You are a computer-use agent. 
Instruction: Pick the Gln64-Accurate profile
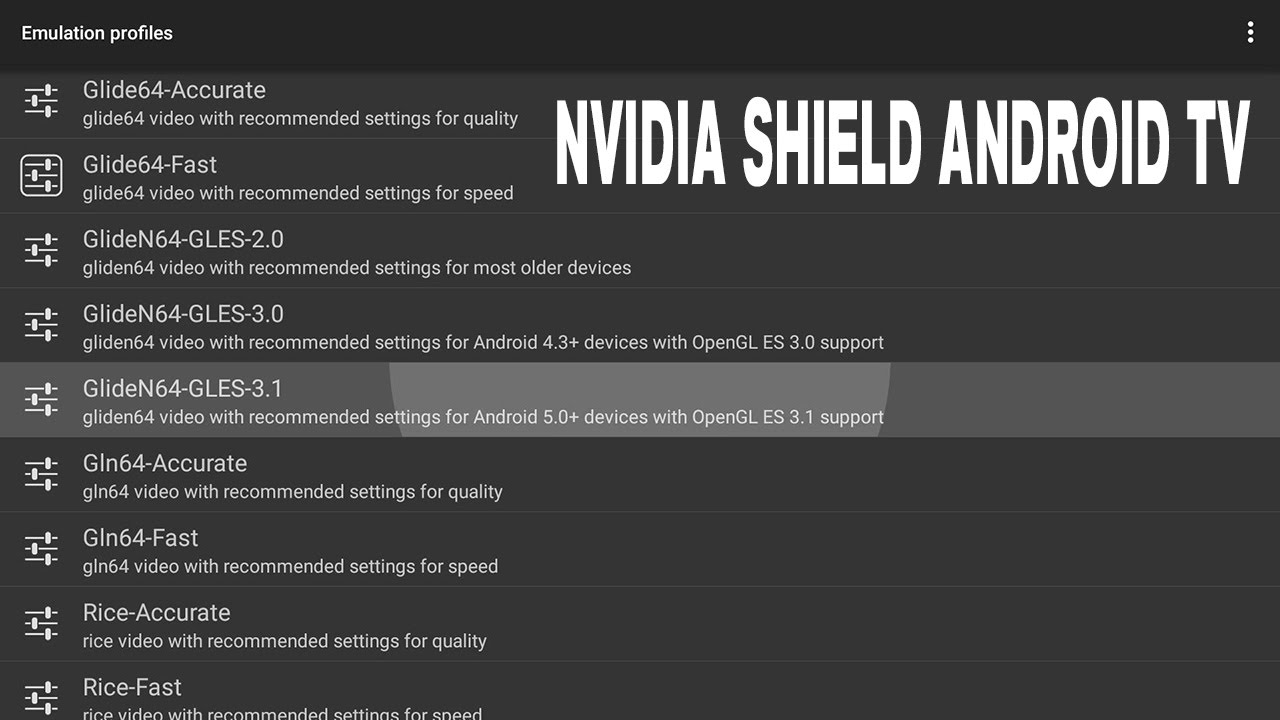[x=640, y=474]
